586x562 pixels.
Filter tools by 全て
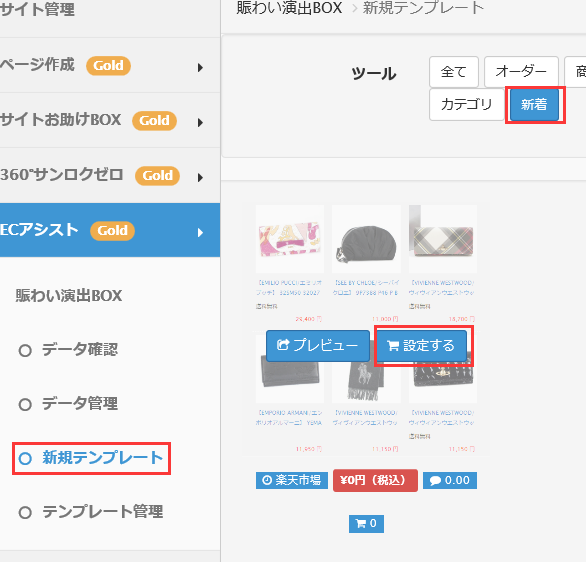pos(454,72)
